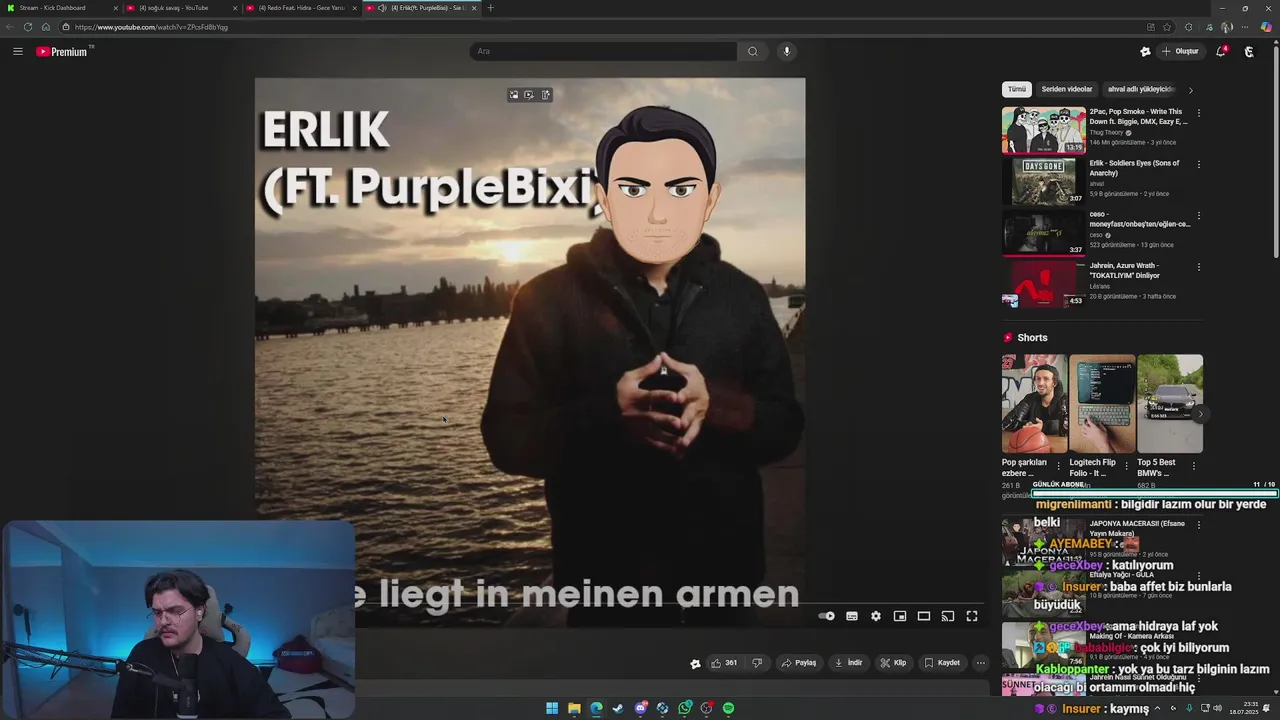Open Logitech Flip Folio Short
Viewport: 1280px width, 720px height.
click(x=1102, y=404)
